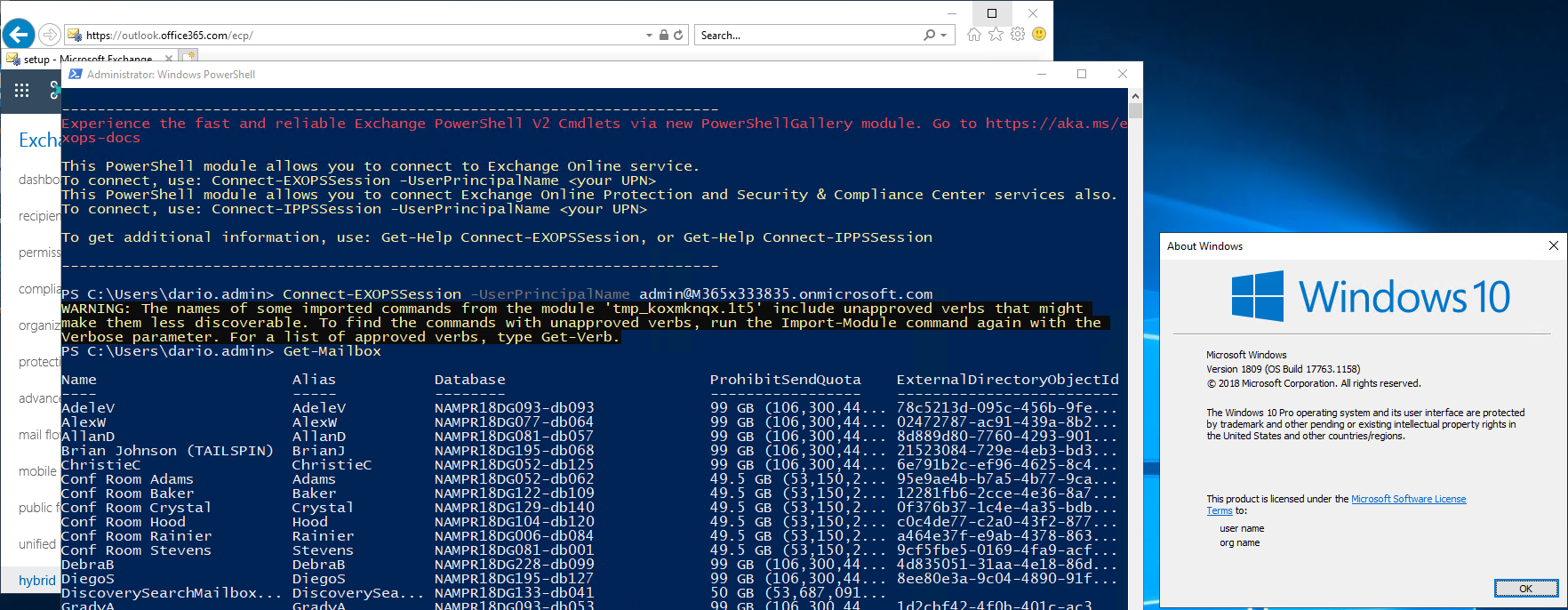The image size is (1568, 610).
Task: Select 'recipients' in Exchange admin navigation
Action: 39,216
